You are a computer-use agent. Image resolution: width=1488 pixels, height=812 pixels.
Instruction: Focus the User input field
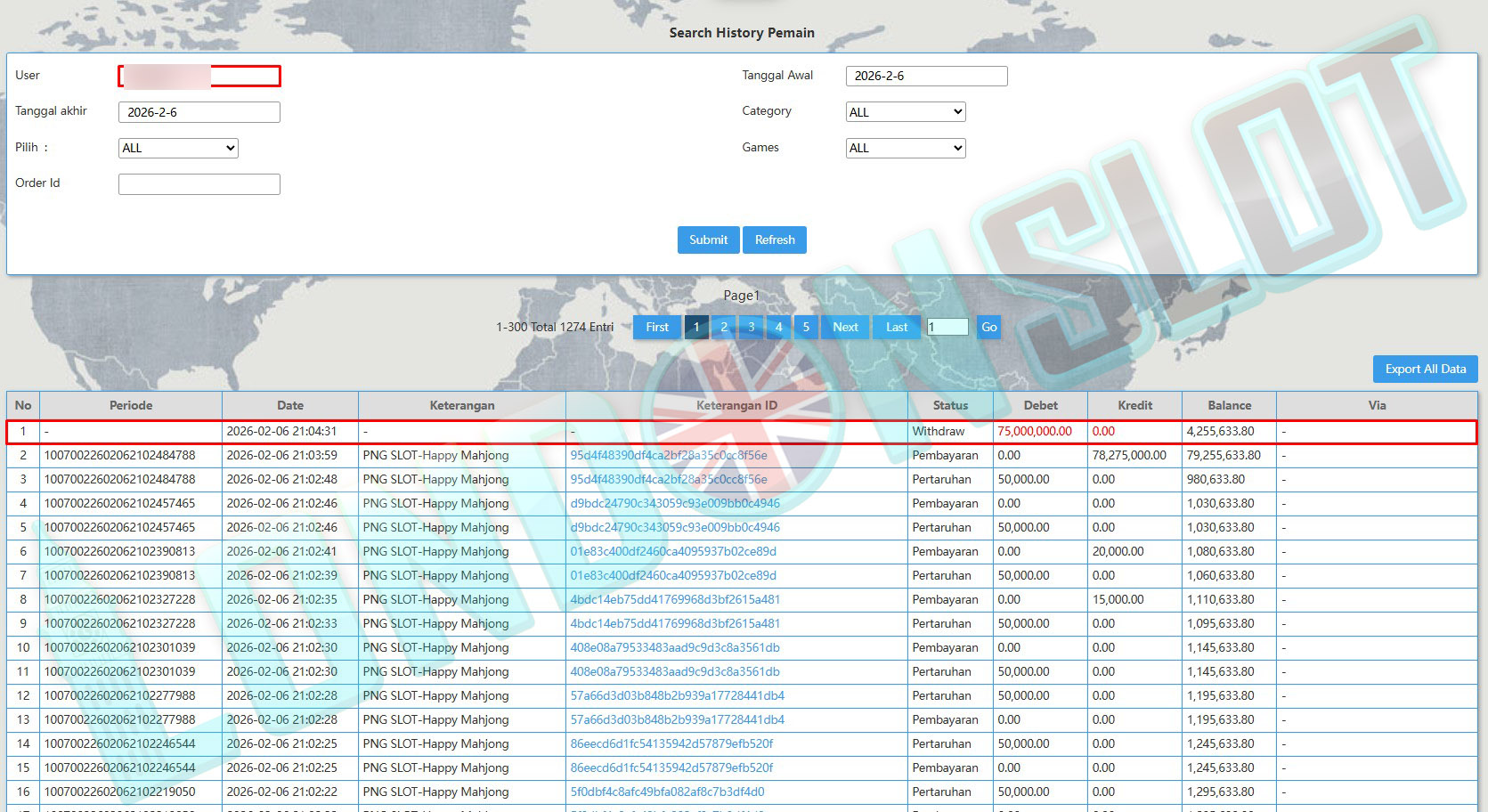(x=199, y=77)
